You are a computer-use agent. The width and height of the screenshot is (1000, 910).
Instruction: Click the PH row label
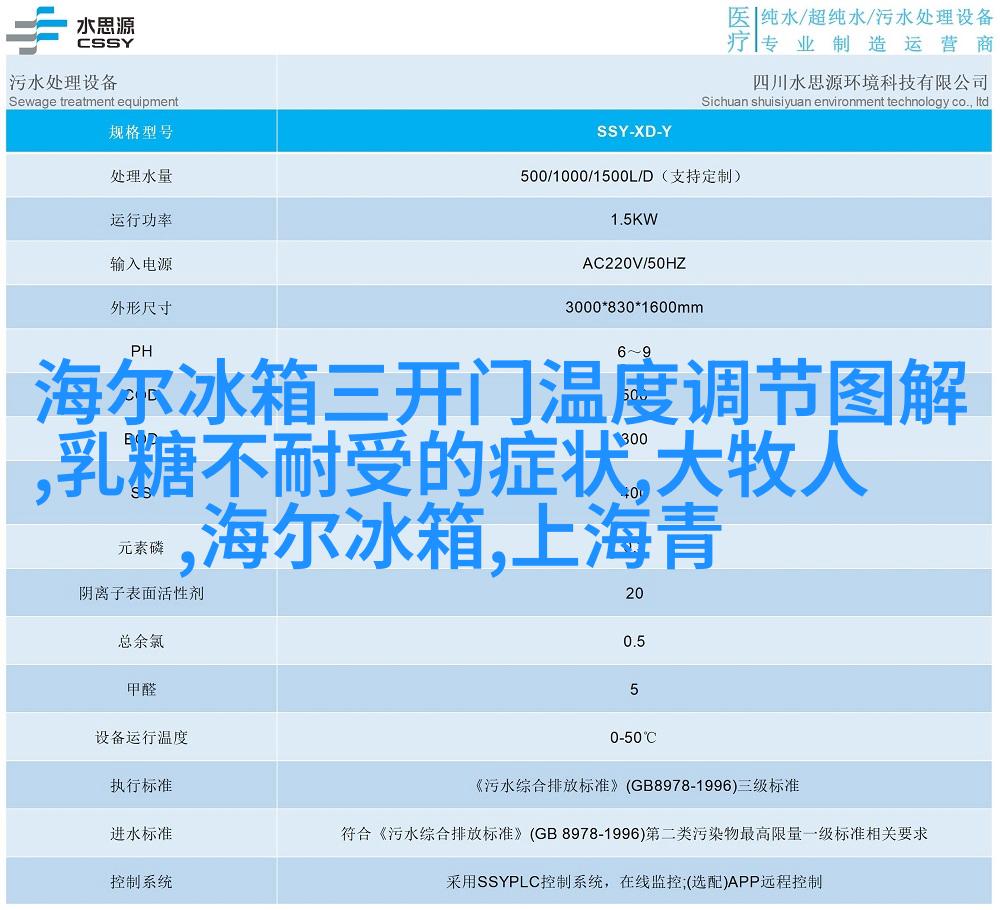pos(141,351)
